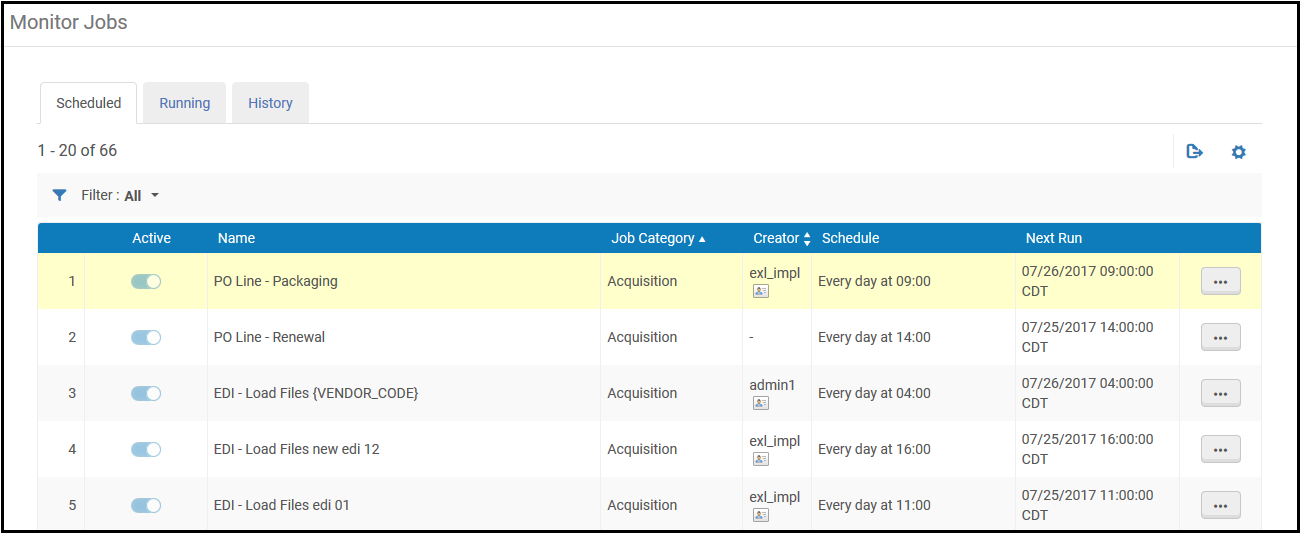The image size is (1300, 533).
Task: Toggle the EDI - Load Files new edi 12 switch
Action: click(146, 450)
